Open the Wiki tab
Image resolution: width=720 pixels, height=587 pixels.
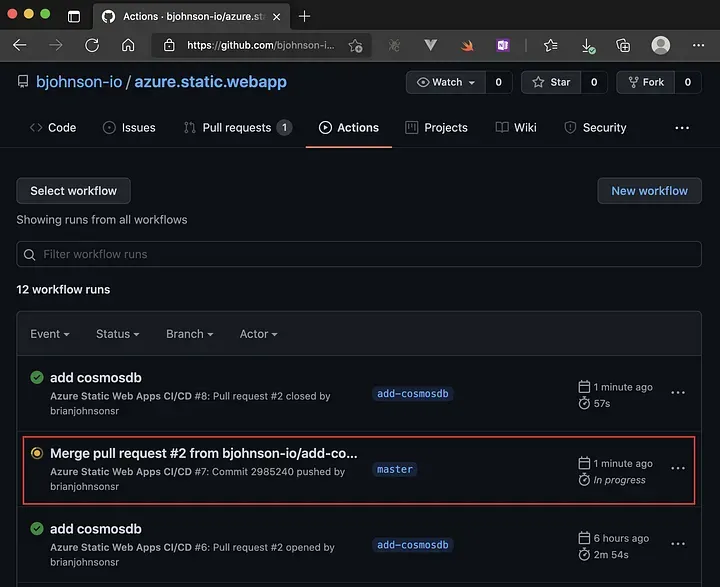pyautogui.click(x=516, y=128)
